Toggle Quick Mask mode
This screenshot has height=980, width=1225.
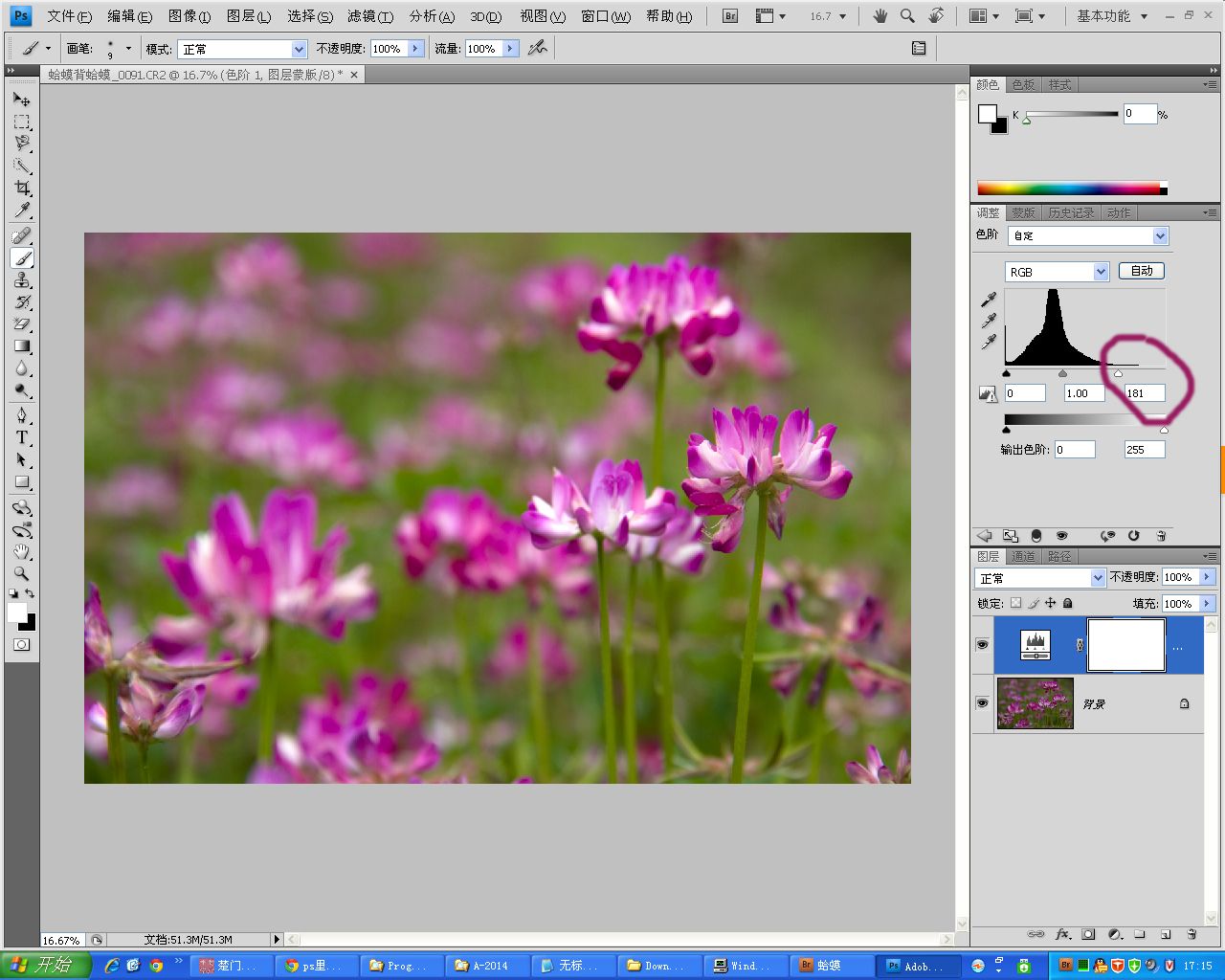coord(22,645)
